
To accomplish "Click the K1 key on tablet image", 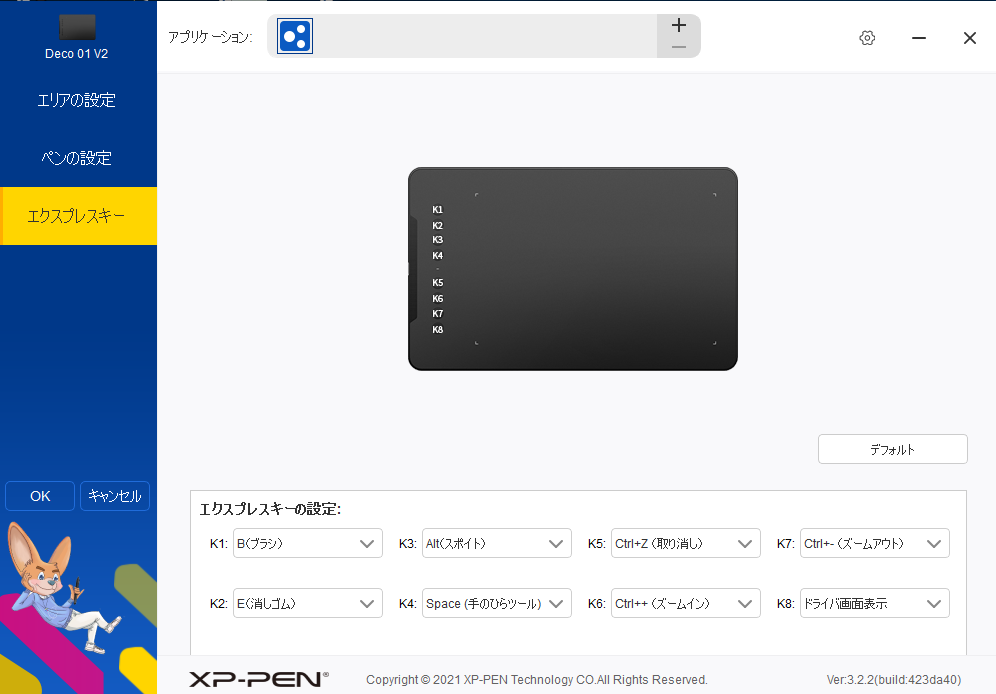I will pyautogui.click(x=438, y=210).
